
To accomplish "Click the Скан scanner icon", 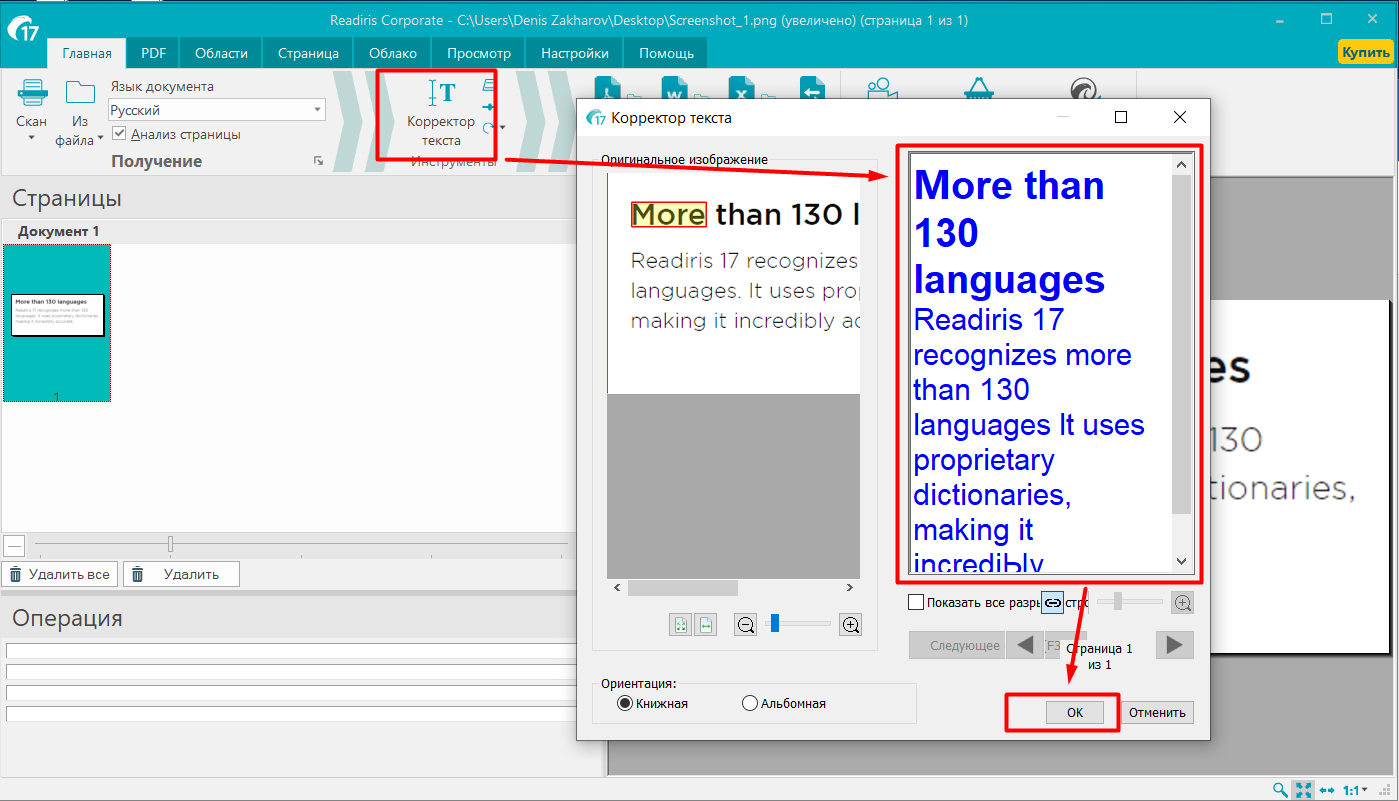I will tap(31, 94).
